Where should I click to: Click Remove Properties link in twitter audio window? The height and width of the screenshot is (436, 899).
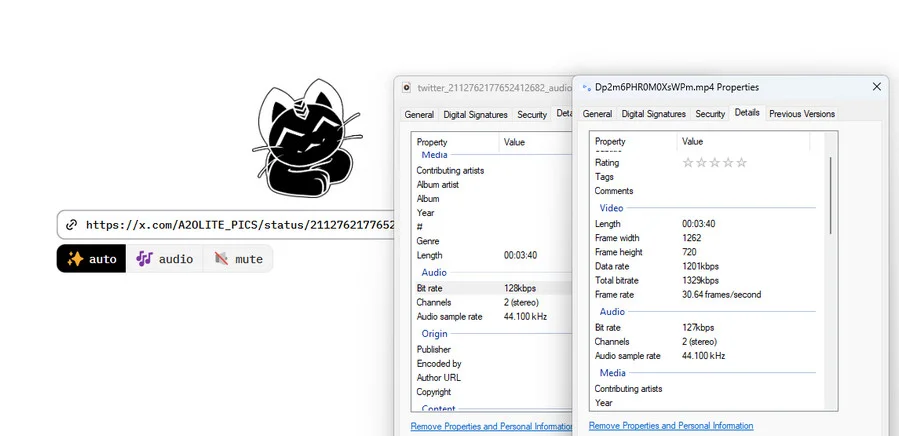[491, 426]
